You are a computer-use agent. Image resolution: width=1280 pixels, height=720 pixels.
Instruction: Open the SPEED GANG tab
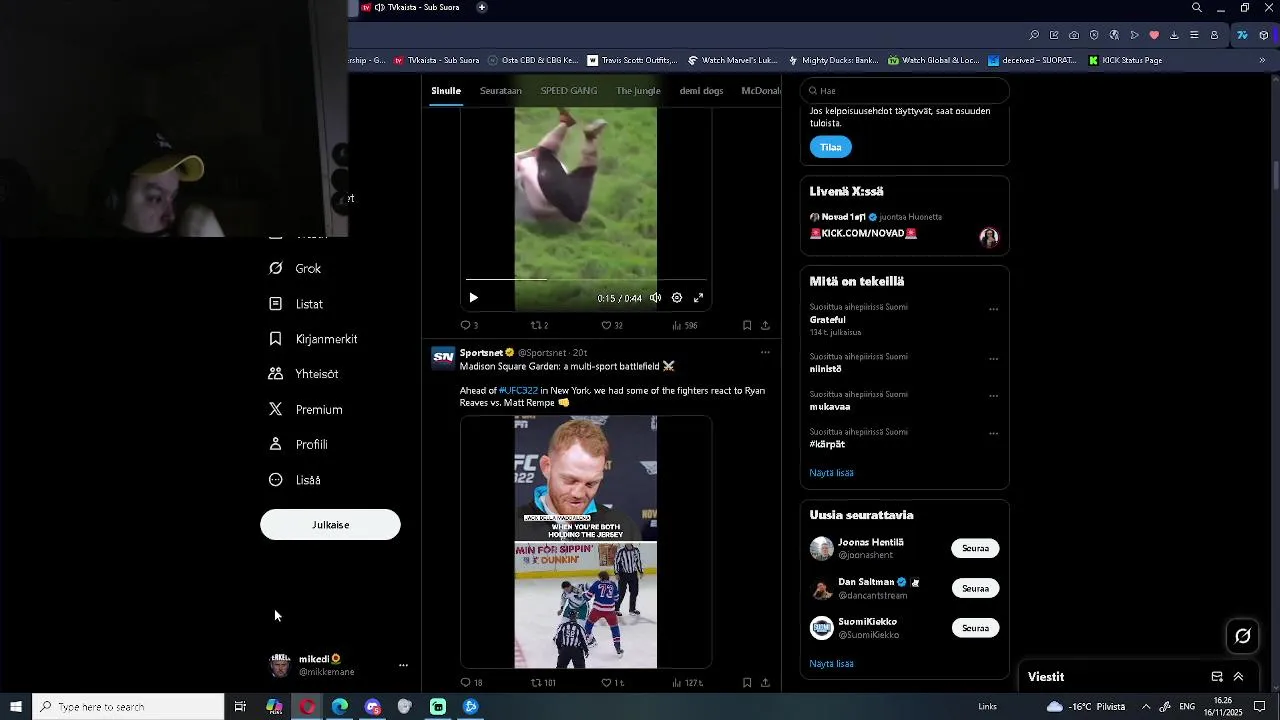[x=569, y=91]
